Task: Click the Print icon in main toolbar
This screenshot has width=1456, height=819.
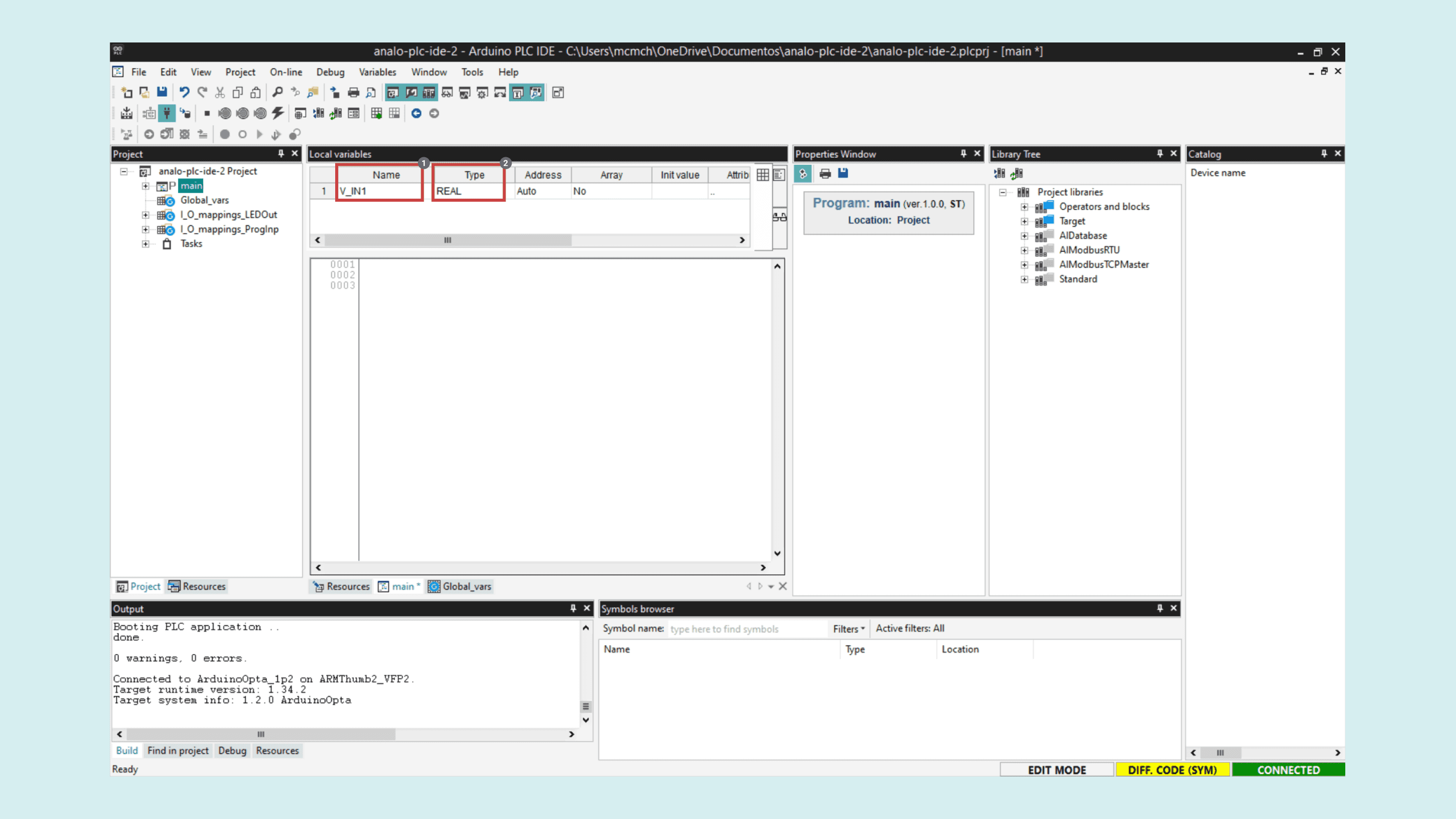Action: [x=353, y=92]
